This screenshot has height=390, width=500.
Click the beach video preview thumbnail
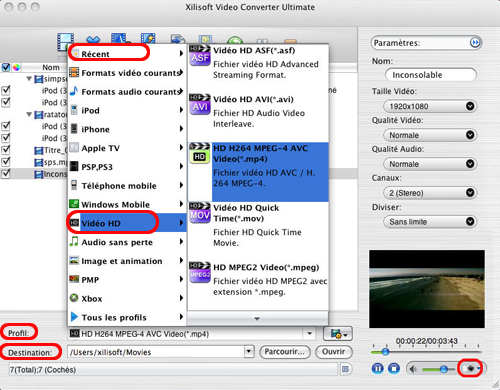pyautogui.click(x=427, y=289)
